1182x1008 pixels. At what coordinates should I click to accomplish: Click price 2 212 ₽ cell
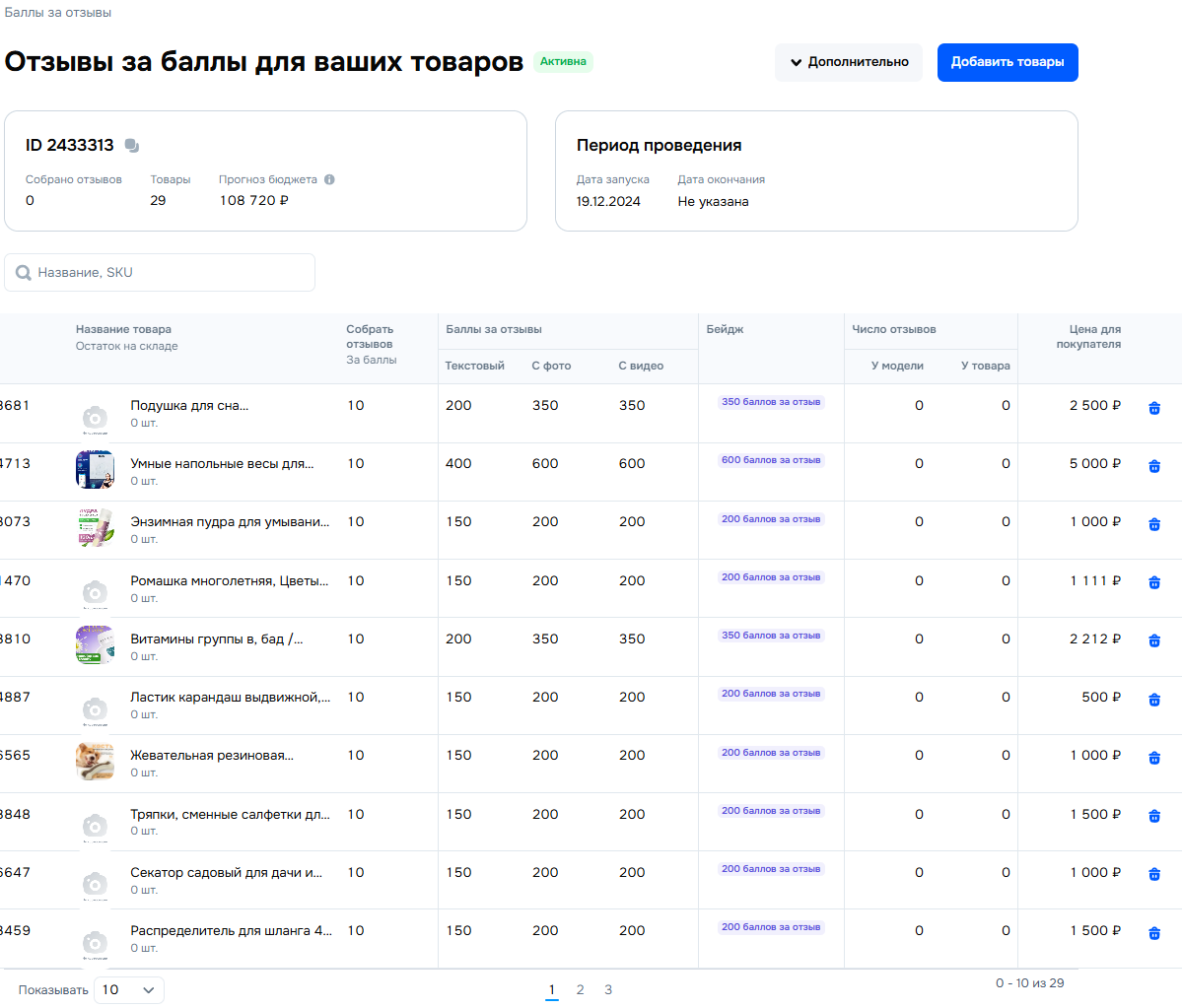point(1094,638)
